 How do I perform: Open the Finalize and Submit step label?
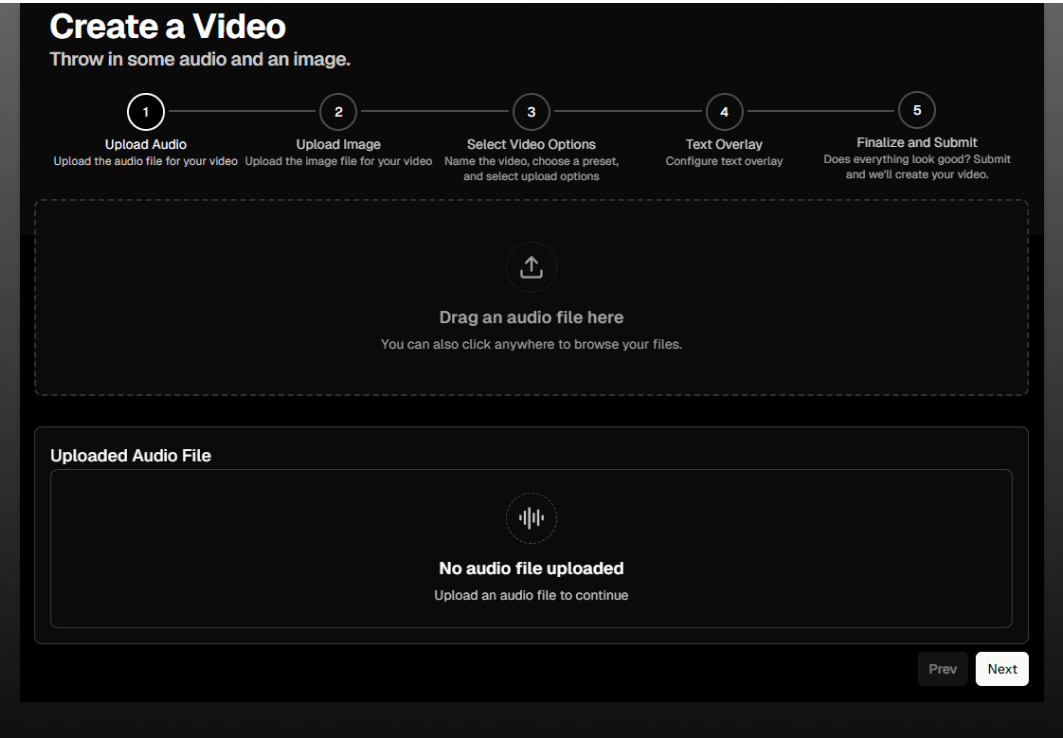click(917, 142)
